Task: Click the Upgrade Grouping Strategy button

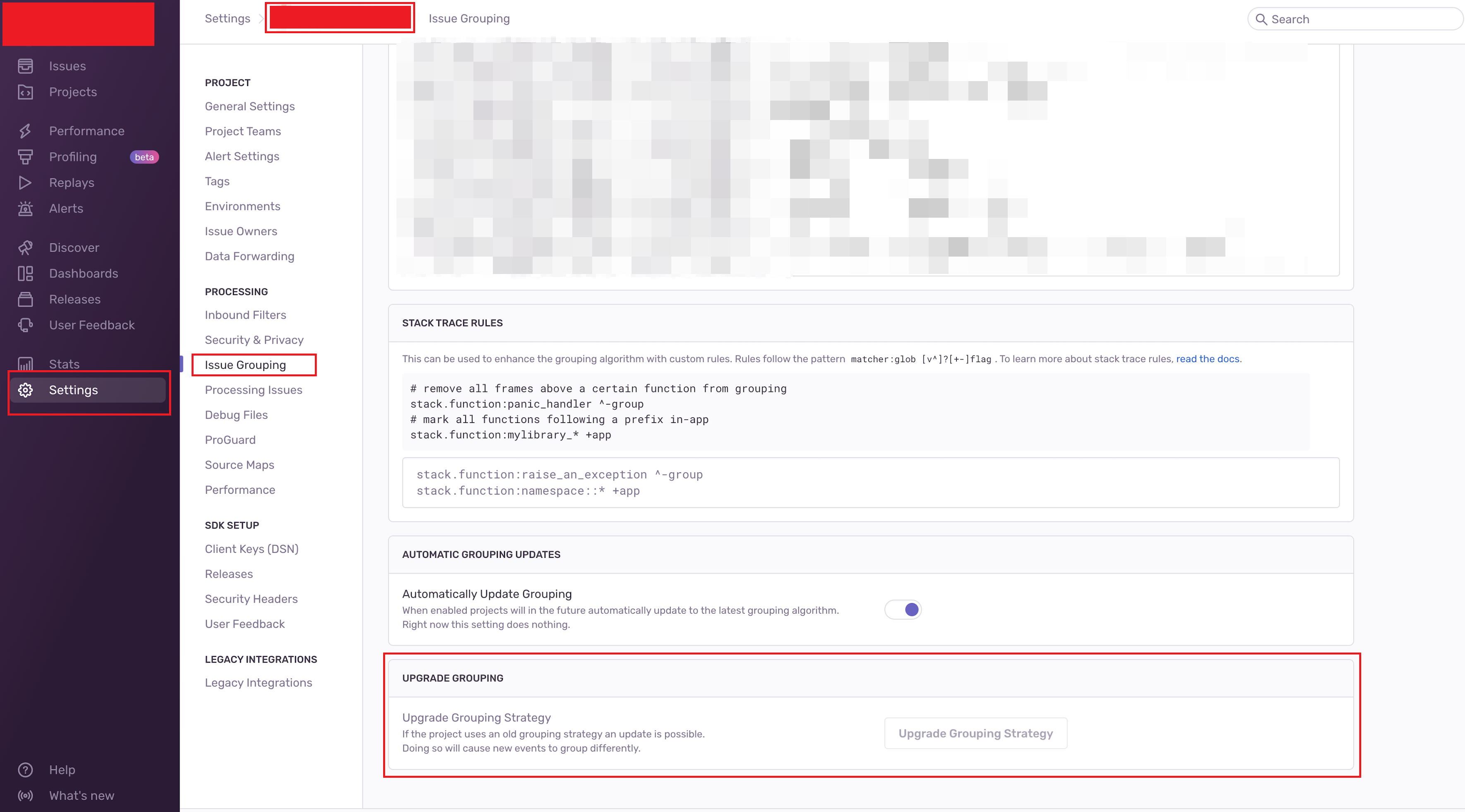Action: point(975,733)
